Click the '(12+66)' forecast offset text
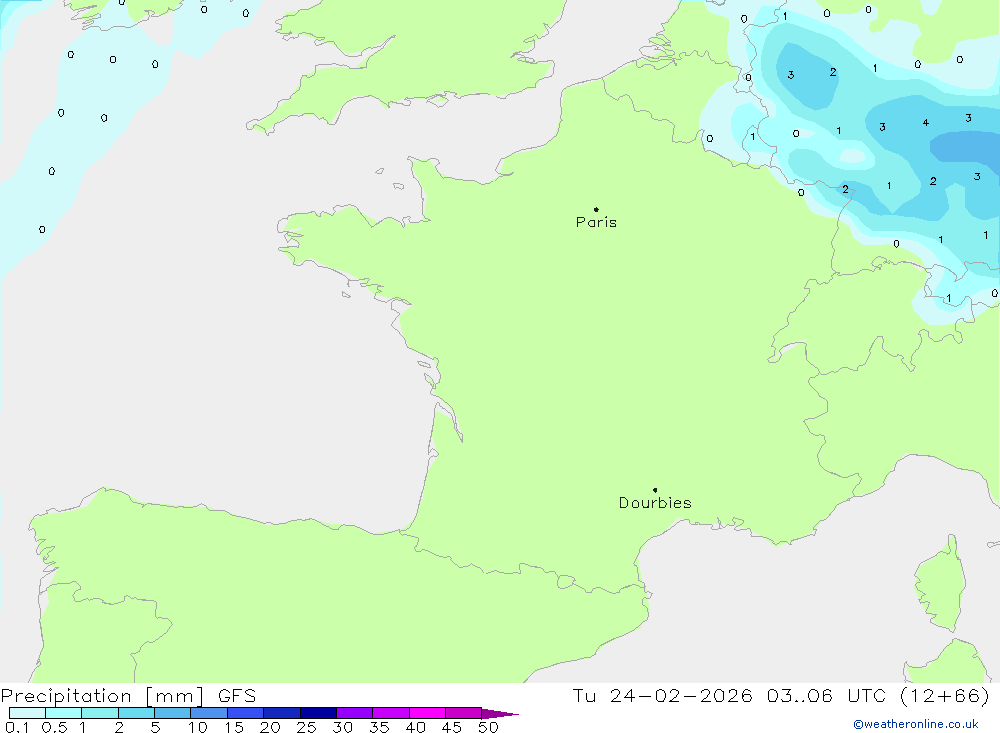Screen dimensions: 1000x733 click(945, 696)
